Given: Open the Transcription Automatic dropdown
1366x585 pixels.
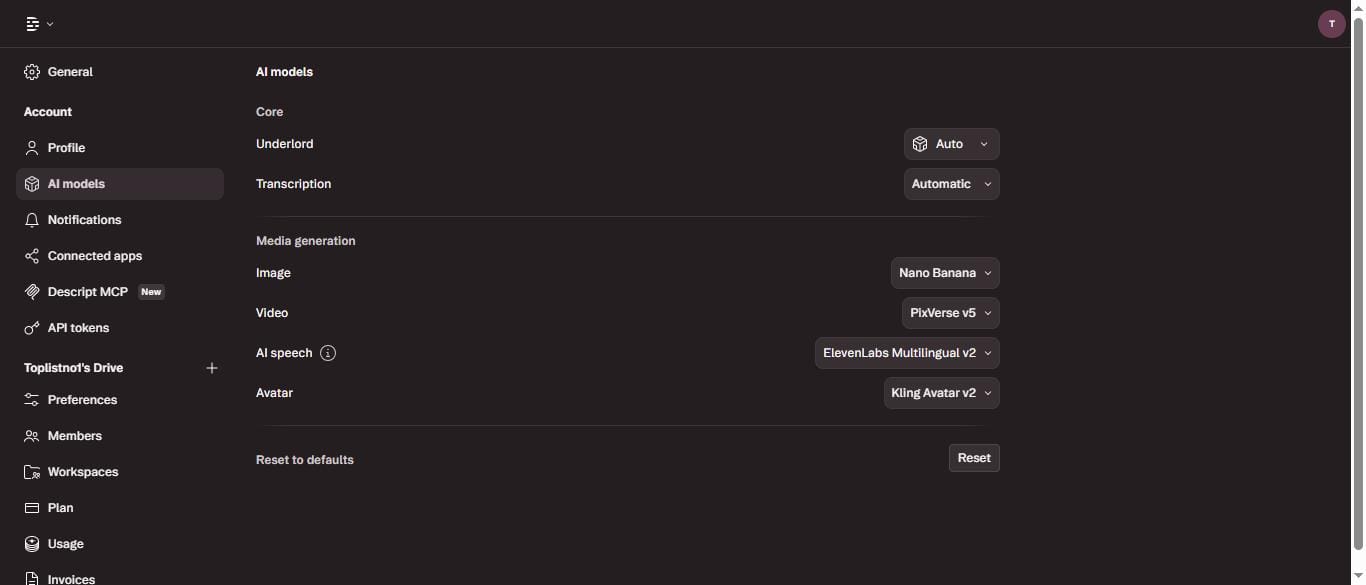Looking at the screenshot, I should [x=951, y=184].
